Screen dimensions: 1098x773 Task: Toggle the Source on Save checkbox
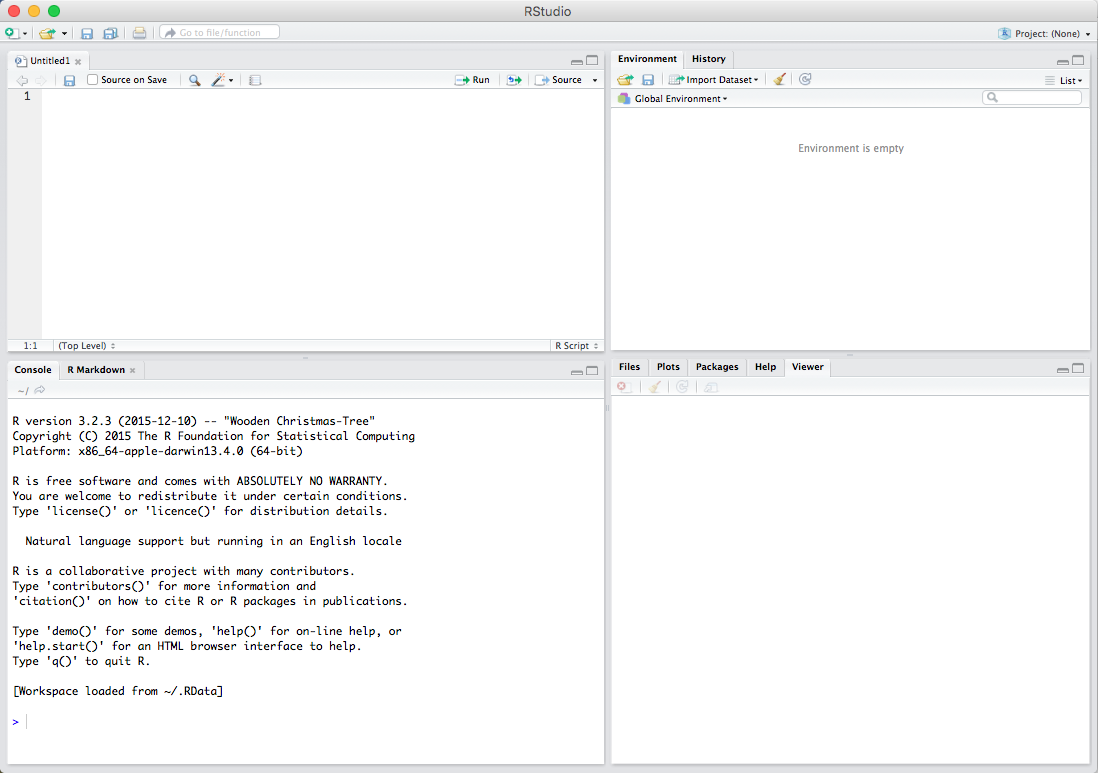(x=93, y=80)
